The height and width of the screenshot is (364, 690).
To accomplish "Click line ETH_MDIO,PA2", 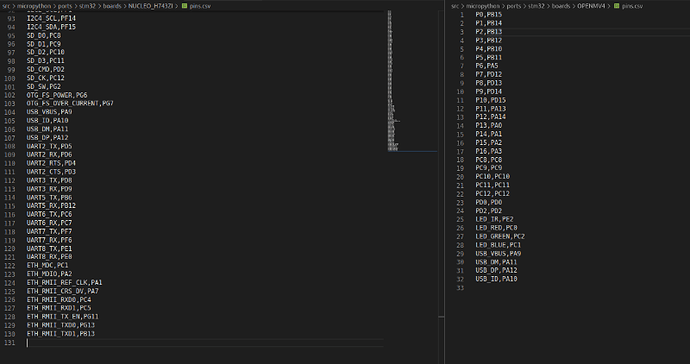I will pos(49,274).
